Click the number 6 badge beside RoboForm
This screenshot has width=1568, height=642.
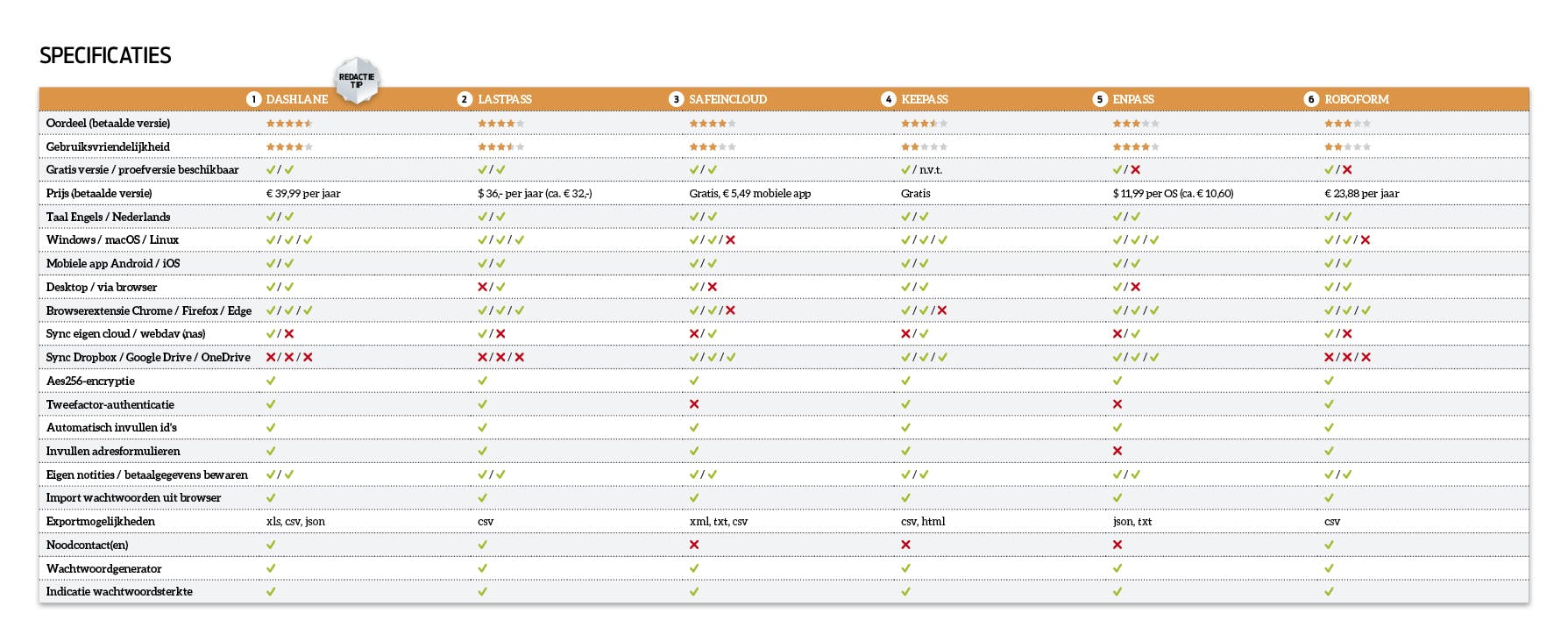tap(1311, 99)
